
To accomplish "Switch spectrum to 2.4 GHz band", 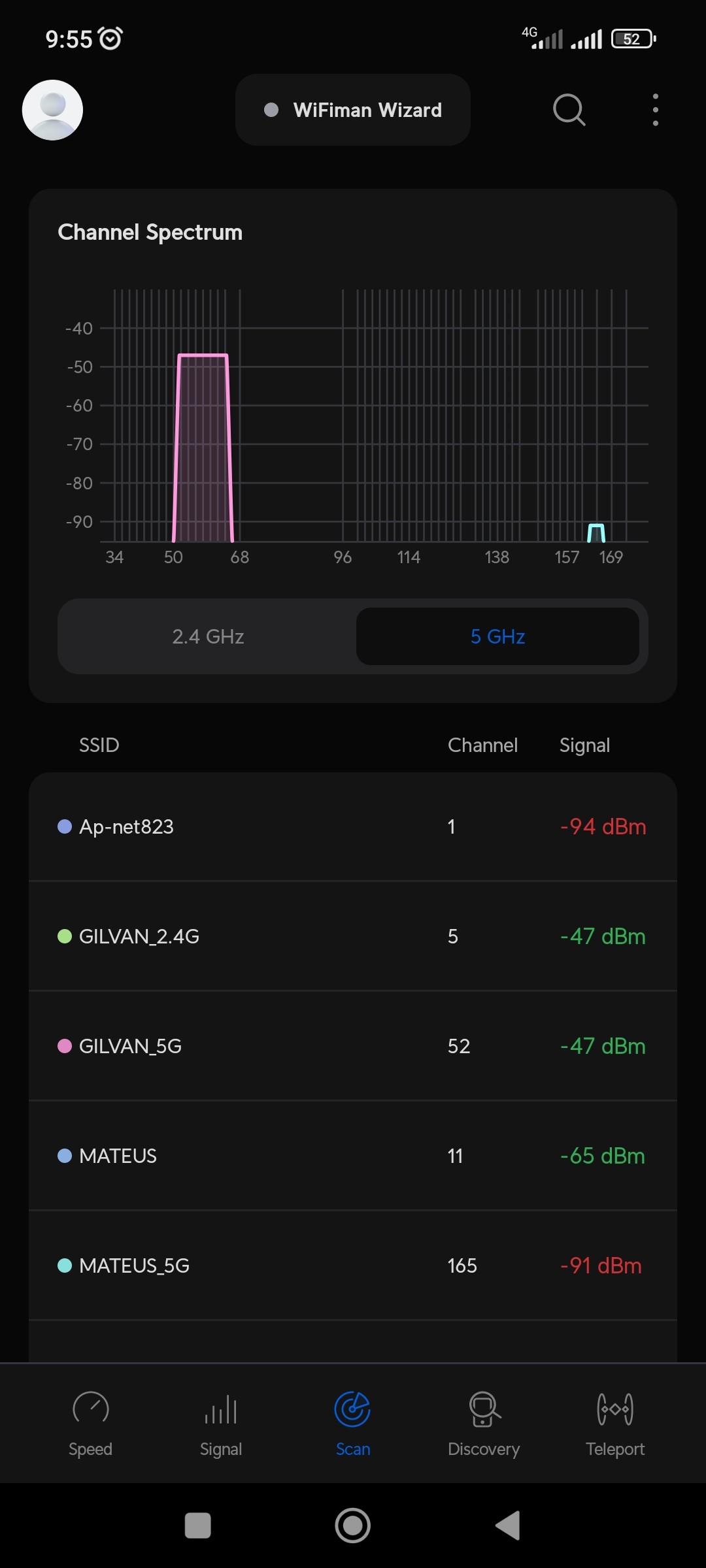I will click(208, 636).
